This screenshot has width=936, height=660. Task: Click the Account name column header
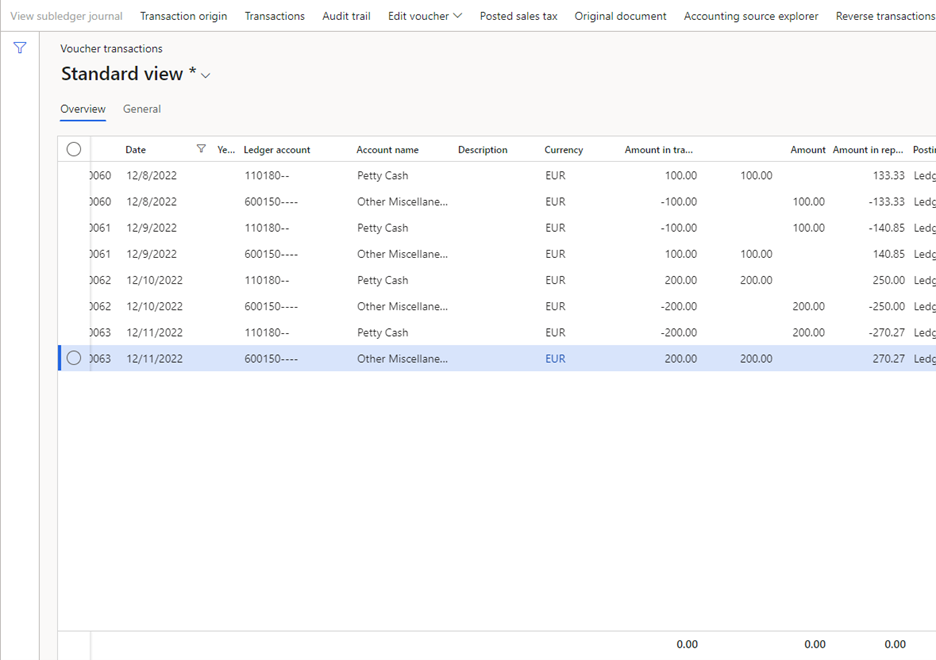[387, 150]
